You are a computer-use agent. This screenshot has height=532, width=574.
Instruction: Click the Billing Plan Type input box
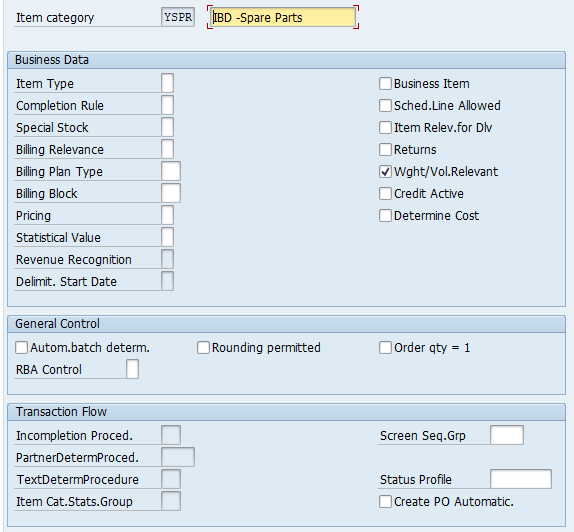click(171, 171)
